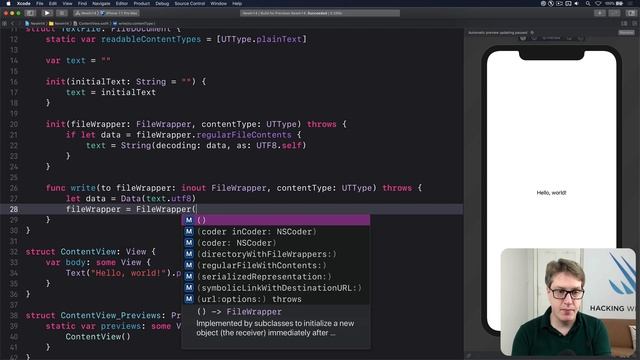Screen dimensions: 640x360
Task: Toggle the inspectors panel button
Action: point(631,13)
